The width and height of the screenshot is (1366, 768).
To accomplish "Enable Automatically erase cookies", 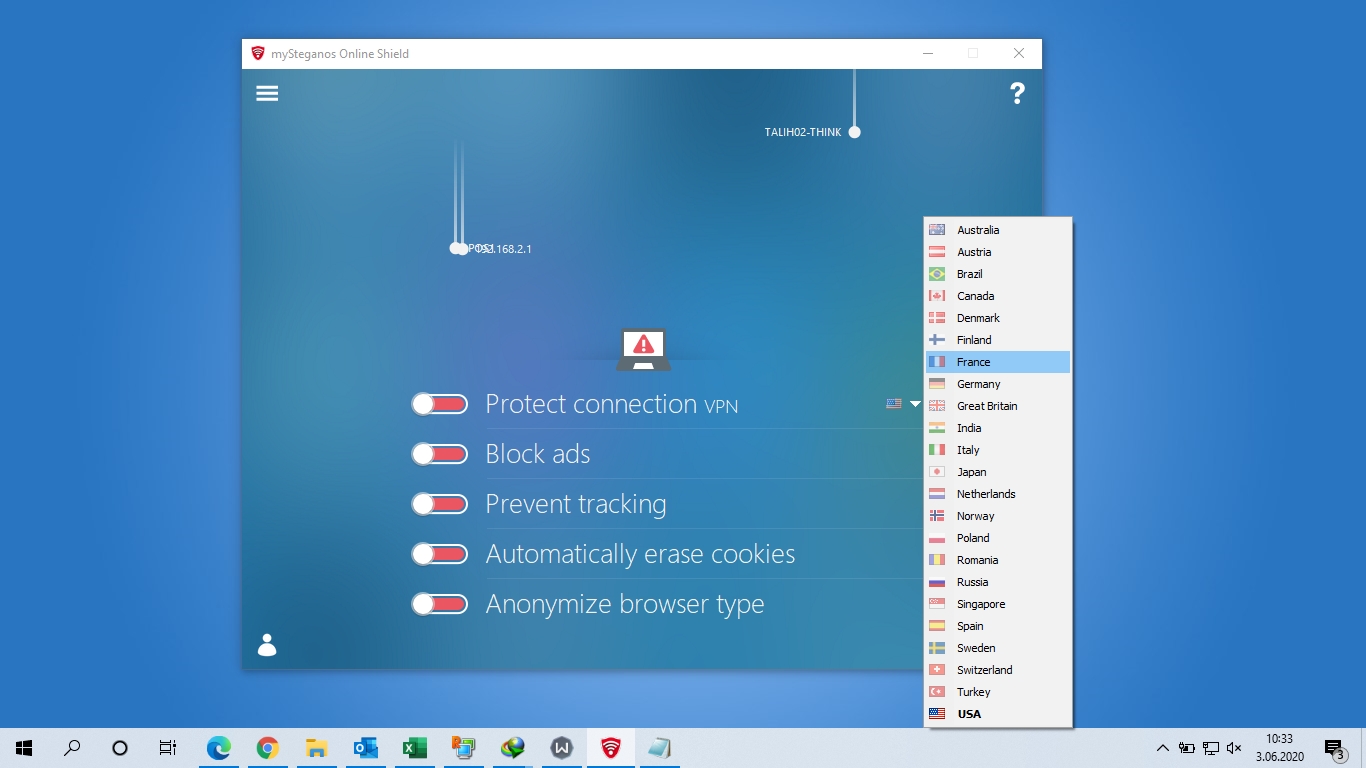I will tap(440, 554).
